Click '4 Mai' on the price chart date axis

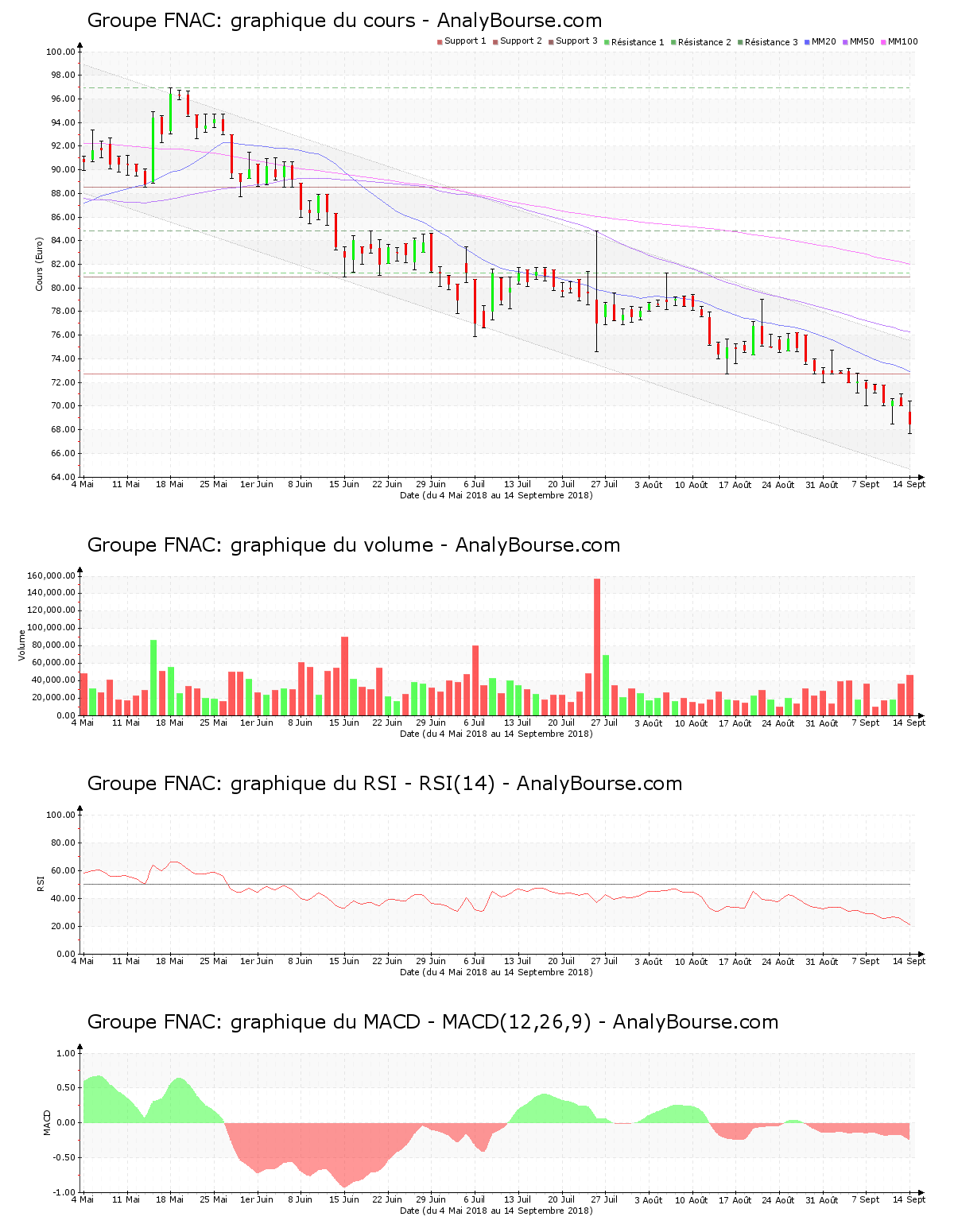83,484
